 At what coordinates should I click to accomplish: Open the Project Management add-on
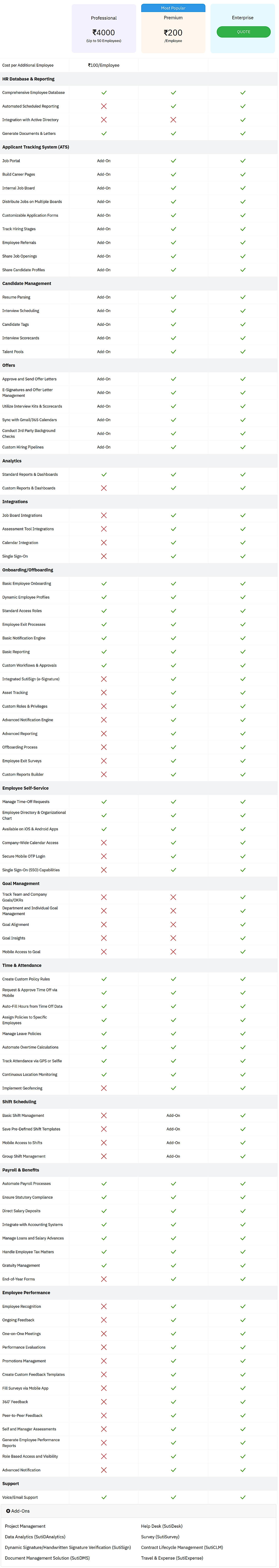tap(25, 1526)
